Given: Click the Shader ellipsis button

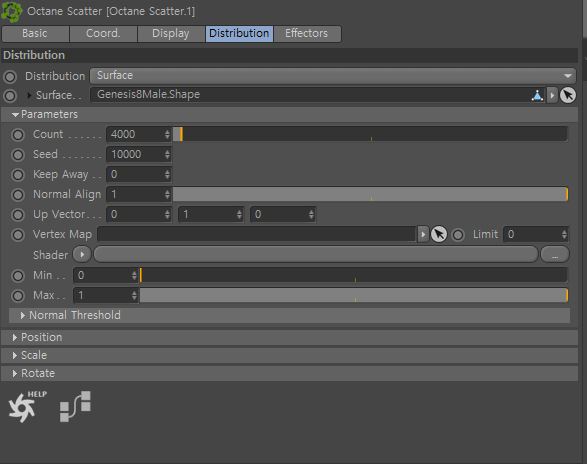Looking at the screenshot, I should click(555, 255).
